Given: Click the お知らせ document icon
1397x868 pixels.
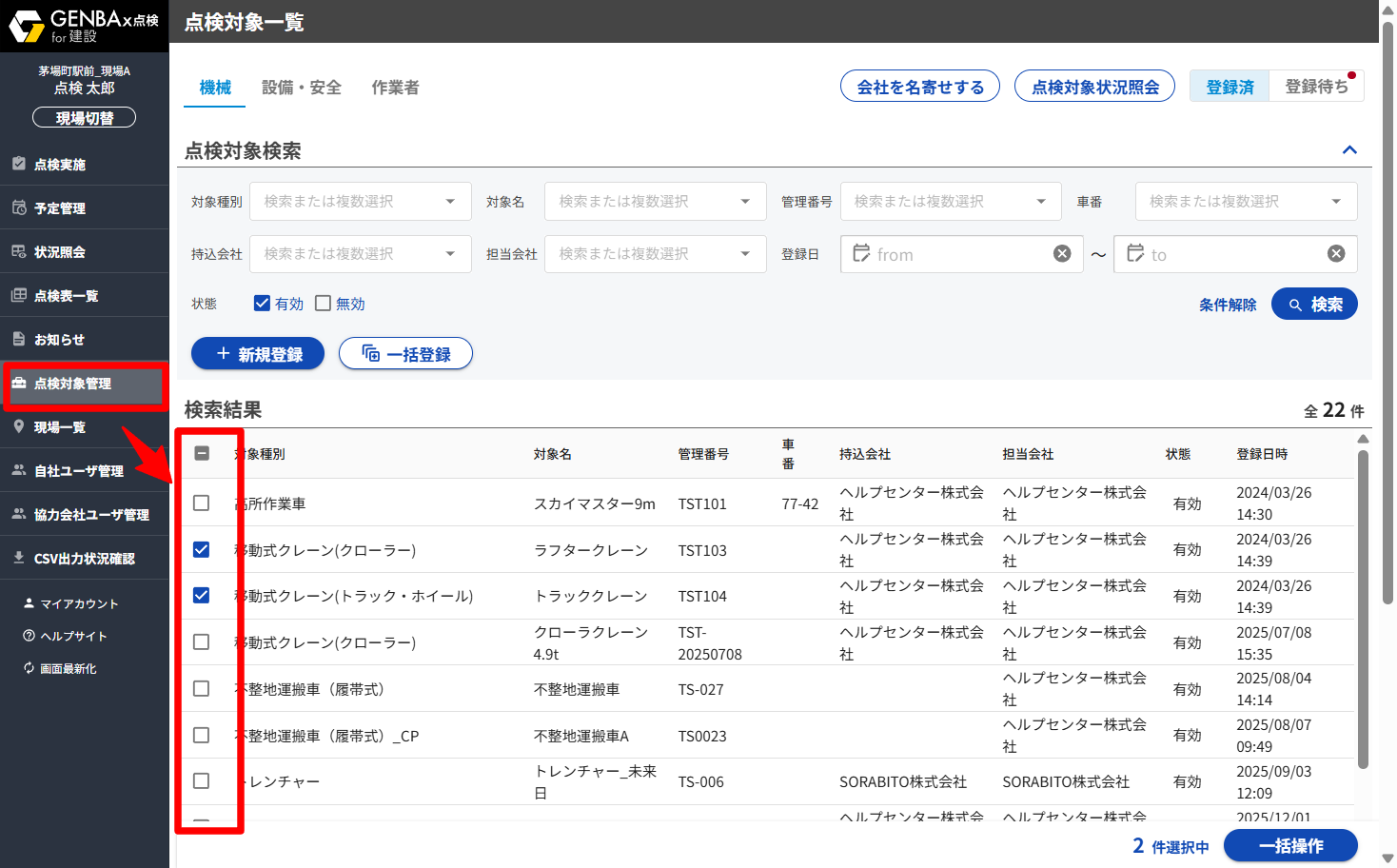Looking at the screenshot, I should click(x=19, y=339).
